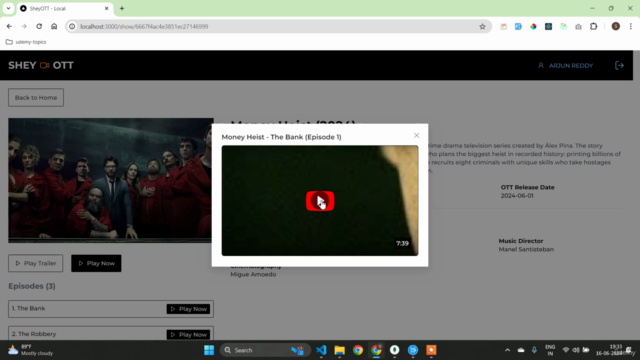The image size is (640, 360).
Task: Click the 7:39 duration badge
Action: (x=402, y=243)
